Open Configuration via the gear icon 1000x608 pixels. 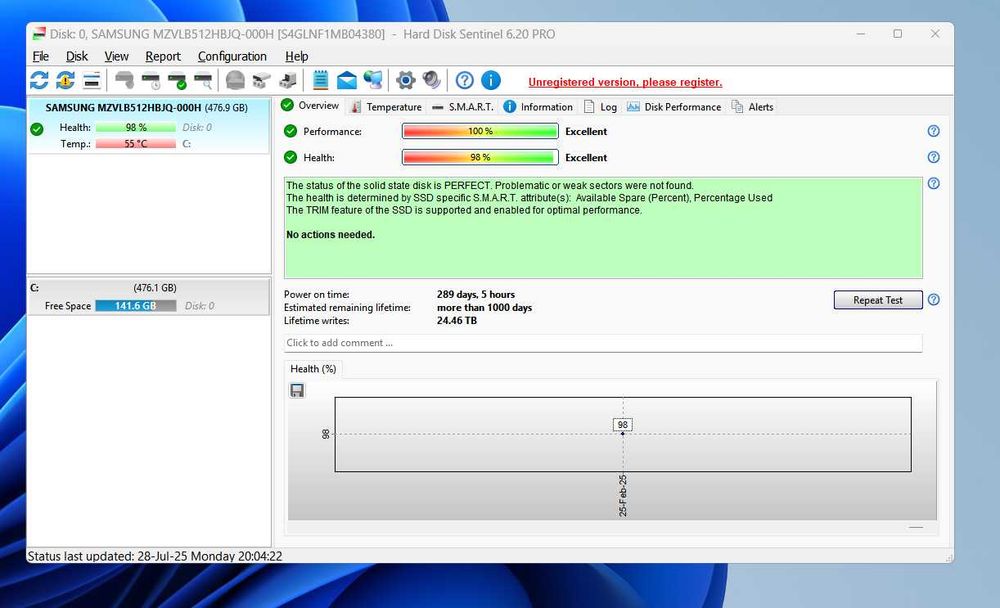pyautogui.click(x=406, y=80)
